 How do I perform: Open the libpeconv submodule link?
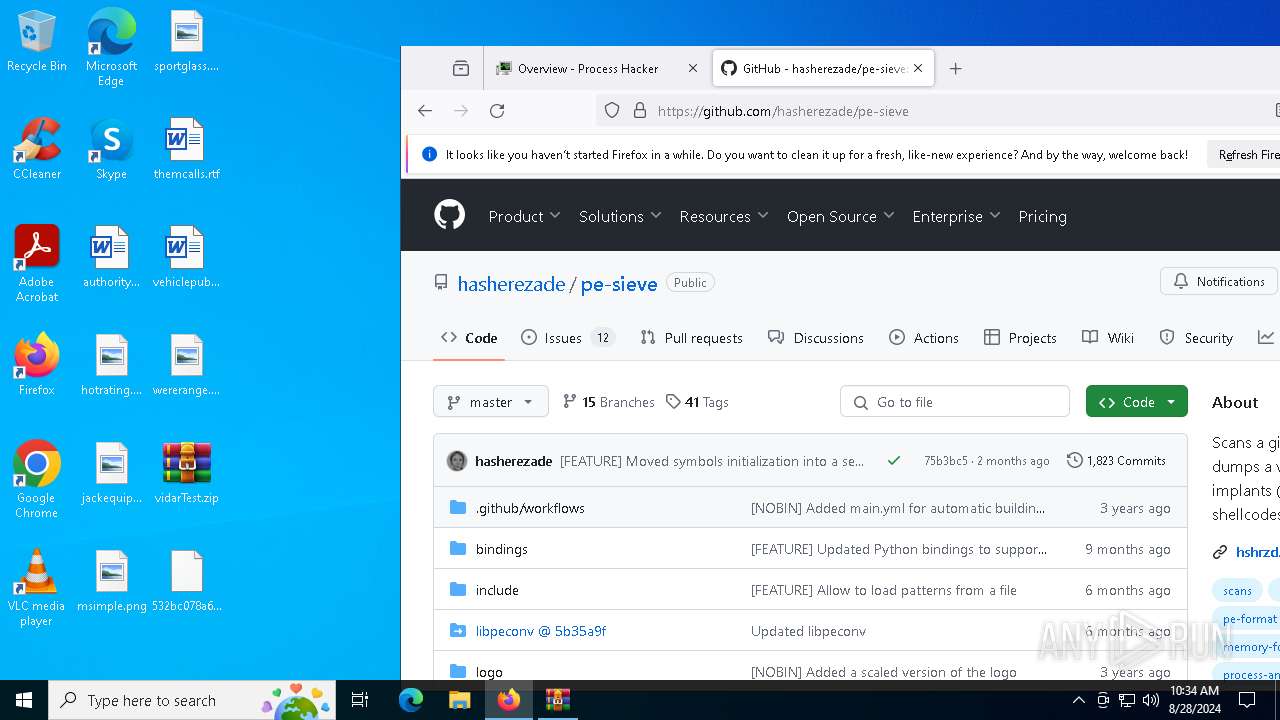[x=541, y=631]
